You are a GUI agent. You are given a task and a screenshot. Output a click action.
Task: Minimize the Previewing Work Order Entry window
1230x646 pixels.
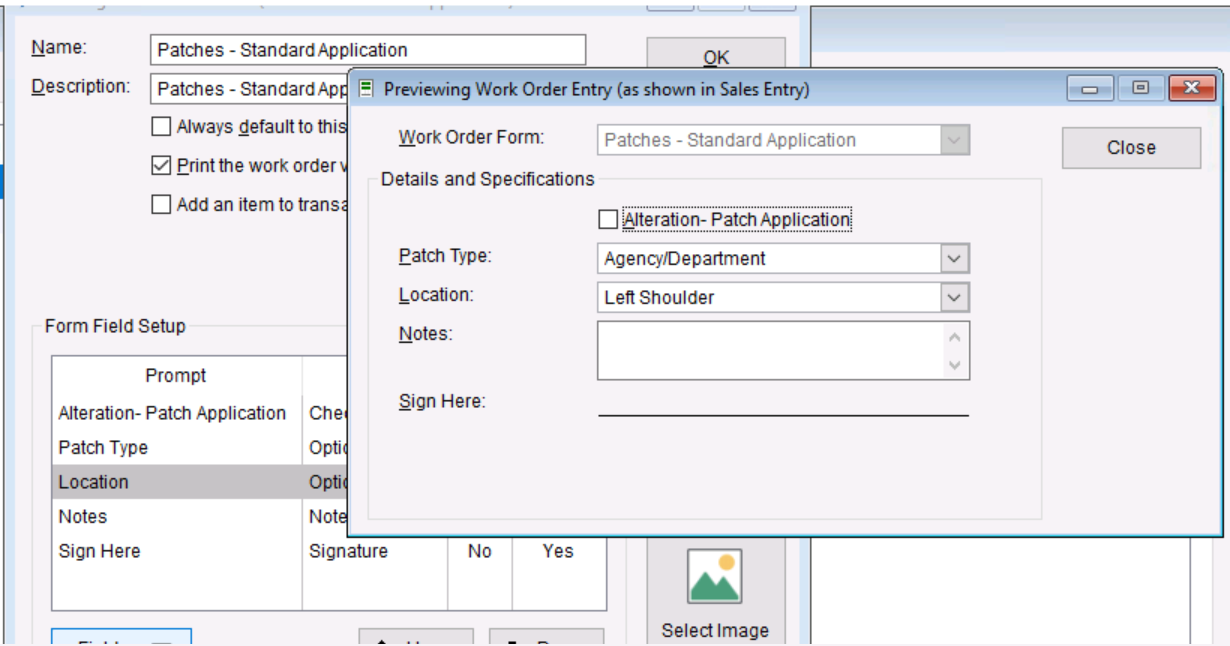(x=1090, y=89)
